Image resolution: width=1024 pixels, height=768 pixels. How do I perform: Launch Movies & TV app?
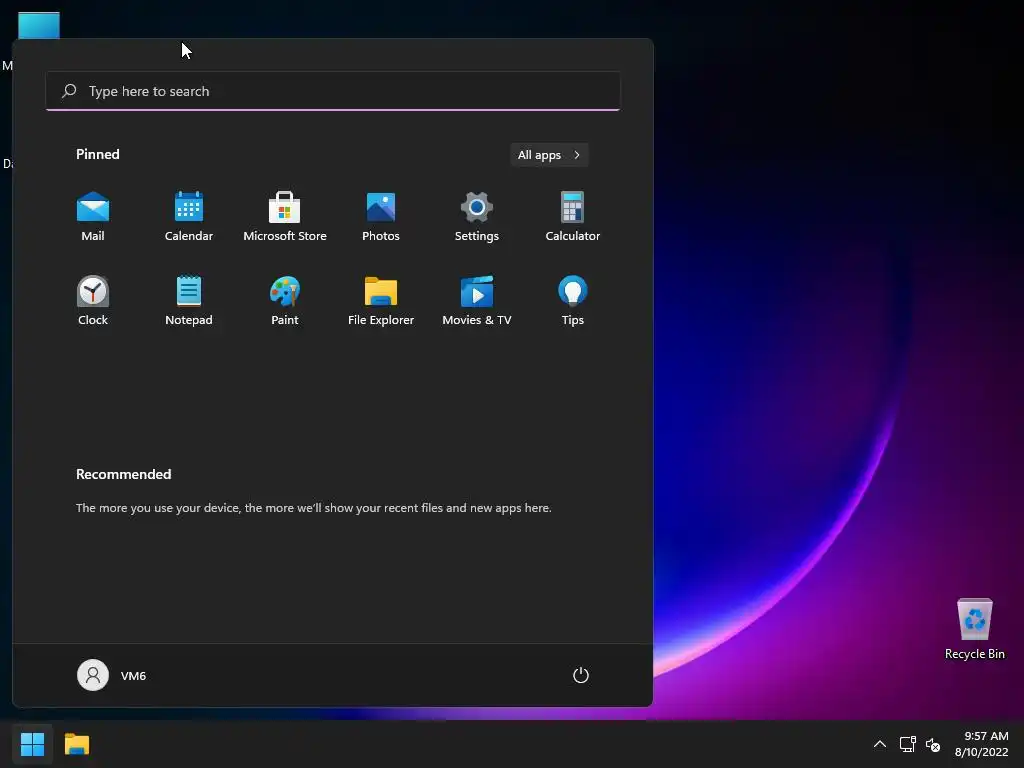click(477, 301)
